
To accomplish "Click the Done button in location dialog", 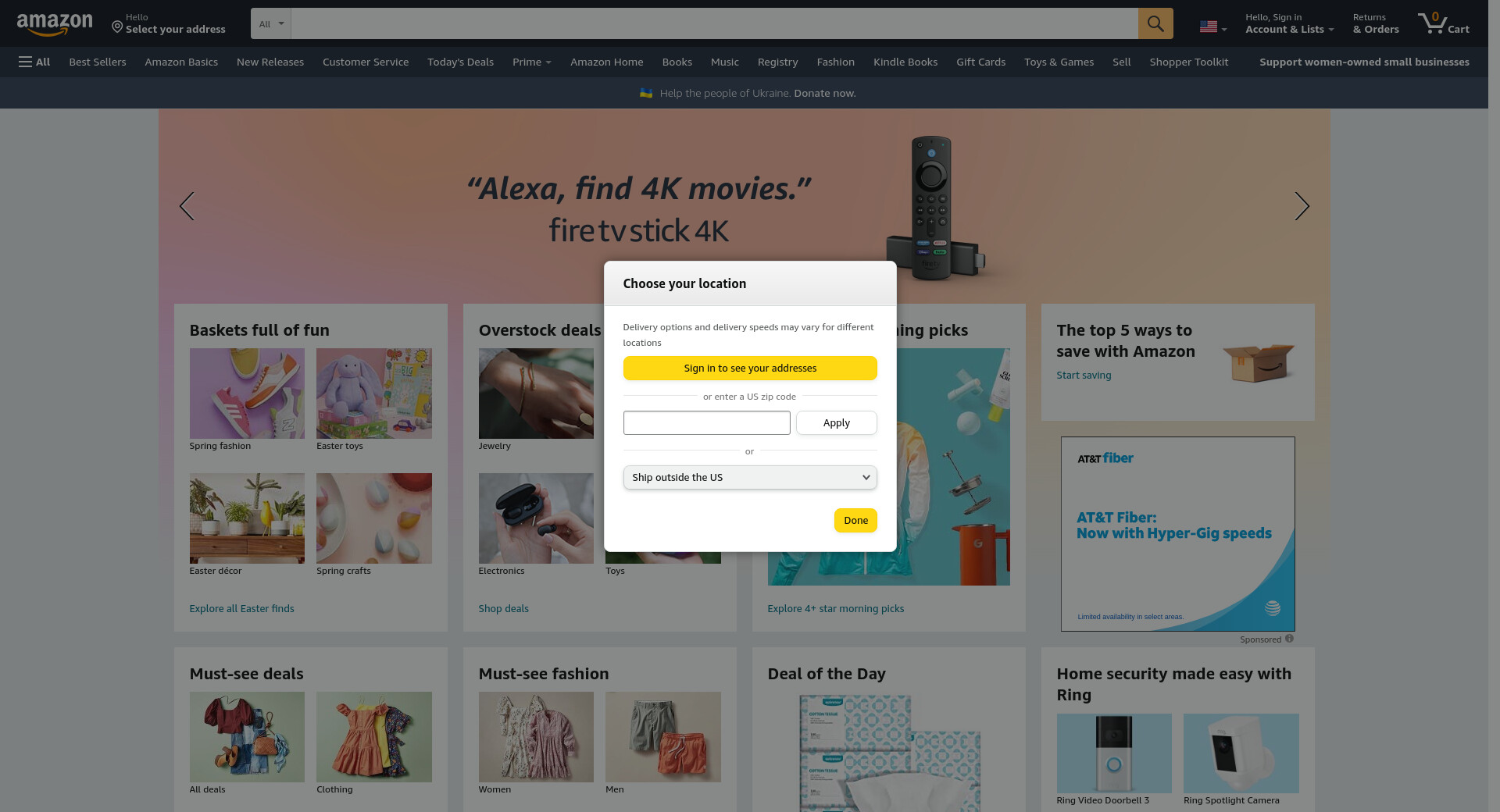I will [x=855, y=520].
